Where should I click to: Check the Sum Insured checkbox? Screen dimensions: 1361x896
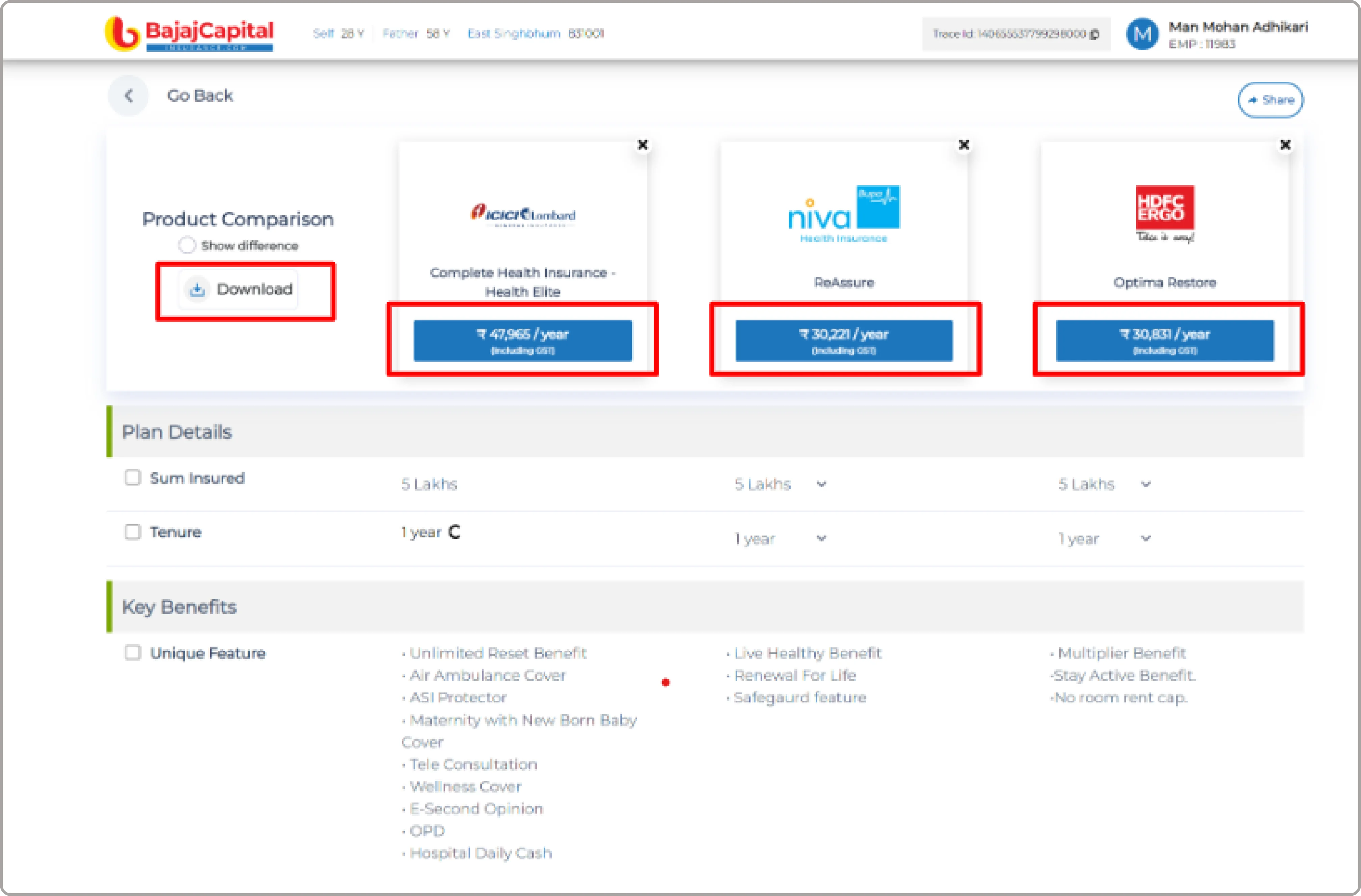click(133, 477)
